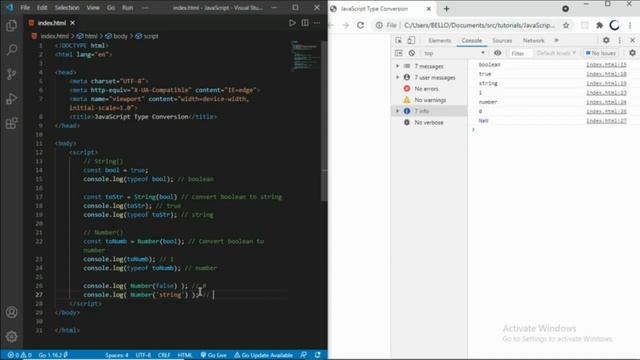
Task: Open the Edit menu in VS Code
Action: 42,7
